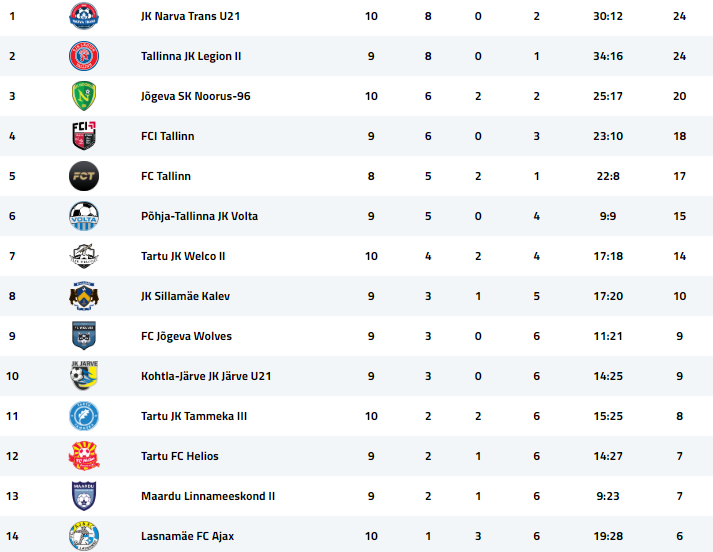The image size is (713, 552).
Task: Click the JK Narva Trans U21 club logo
Action: pos(84,16)
